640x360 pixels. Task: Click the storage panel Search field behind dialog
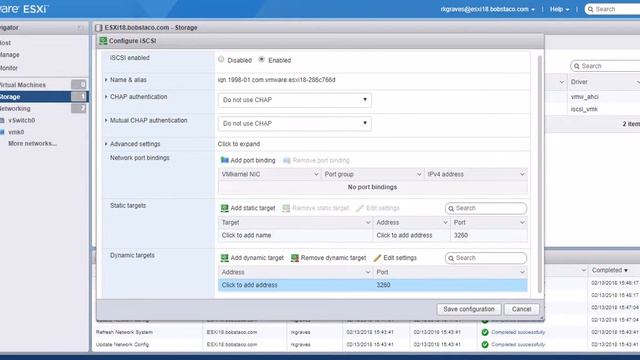[x=605, y=66]
